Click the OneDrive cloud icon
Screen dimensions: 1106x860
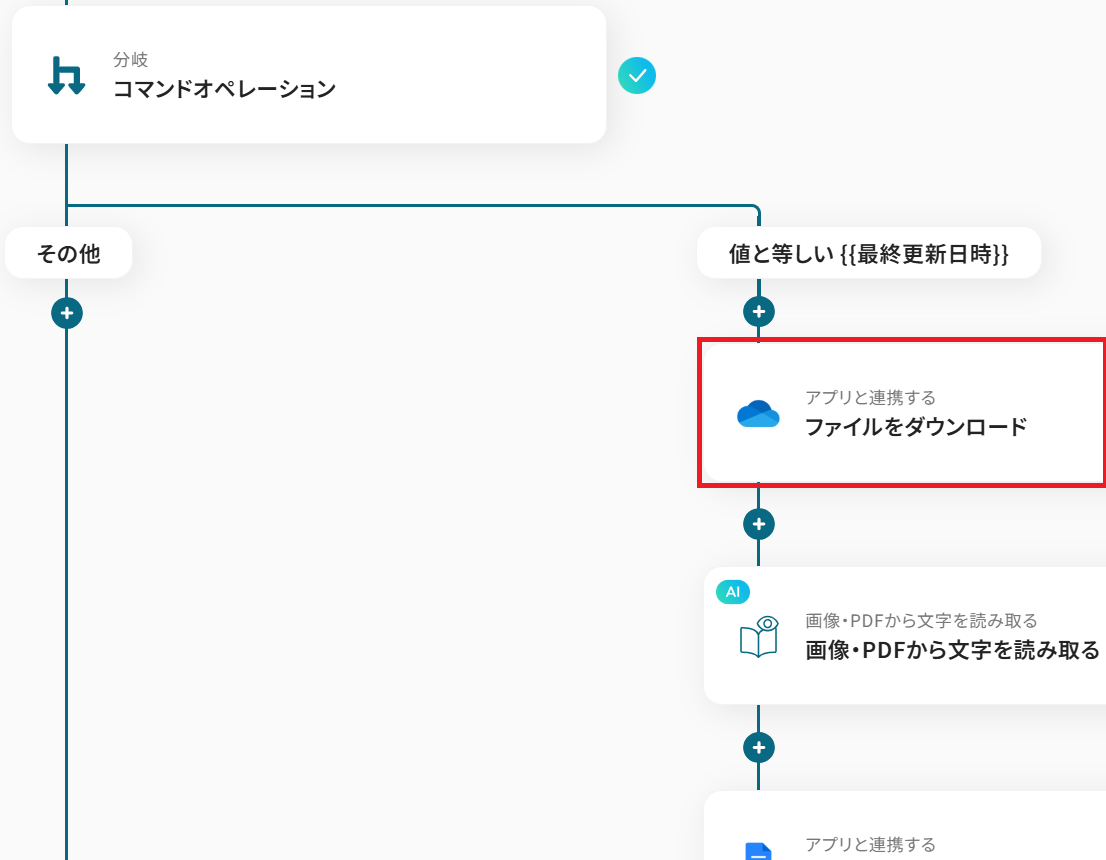point(758,413)
